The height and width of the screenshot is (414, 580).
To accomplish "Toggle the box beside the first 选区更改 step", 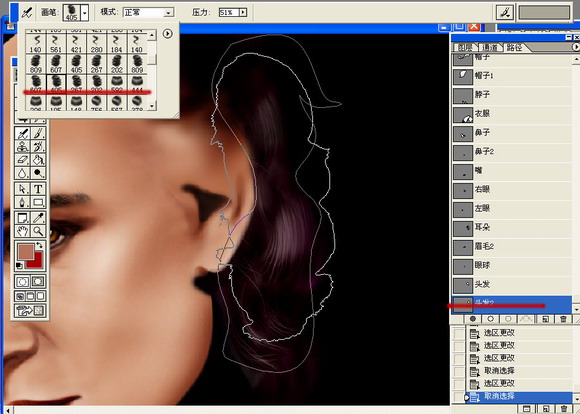I will 459,333.
